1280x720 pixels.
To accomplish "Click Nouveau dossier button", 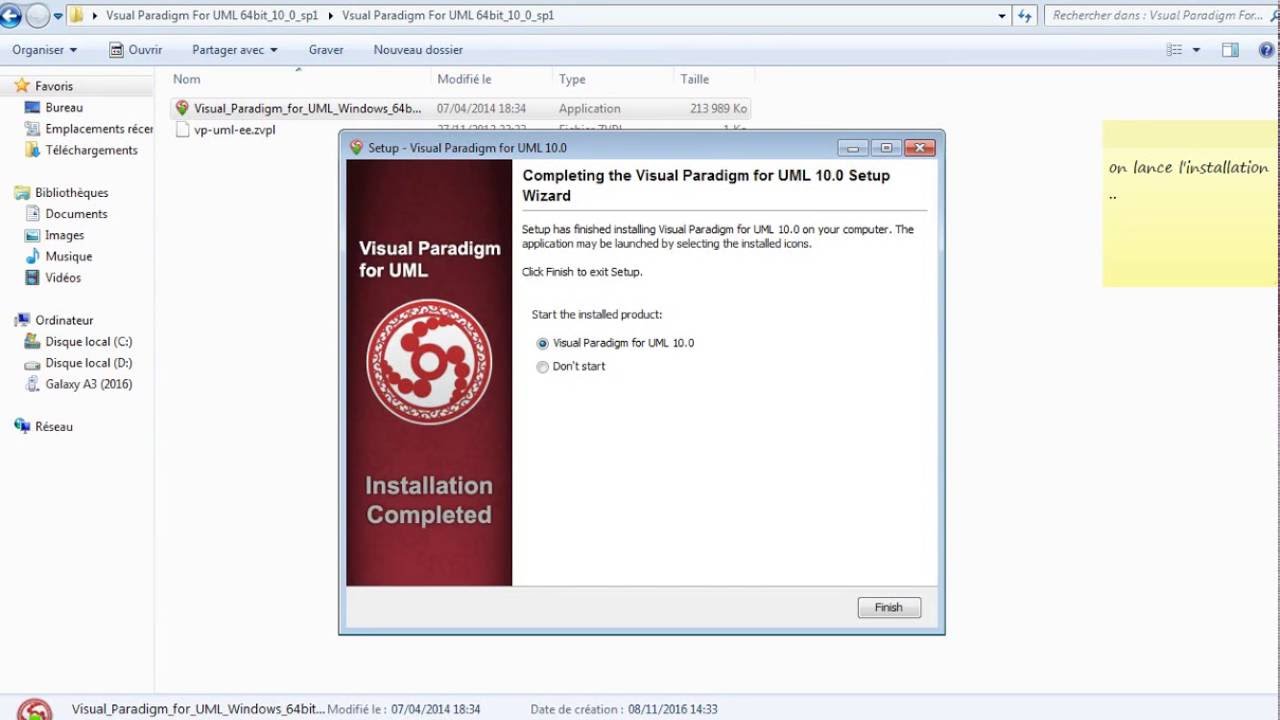I will point(418,49).
